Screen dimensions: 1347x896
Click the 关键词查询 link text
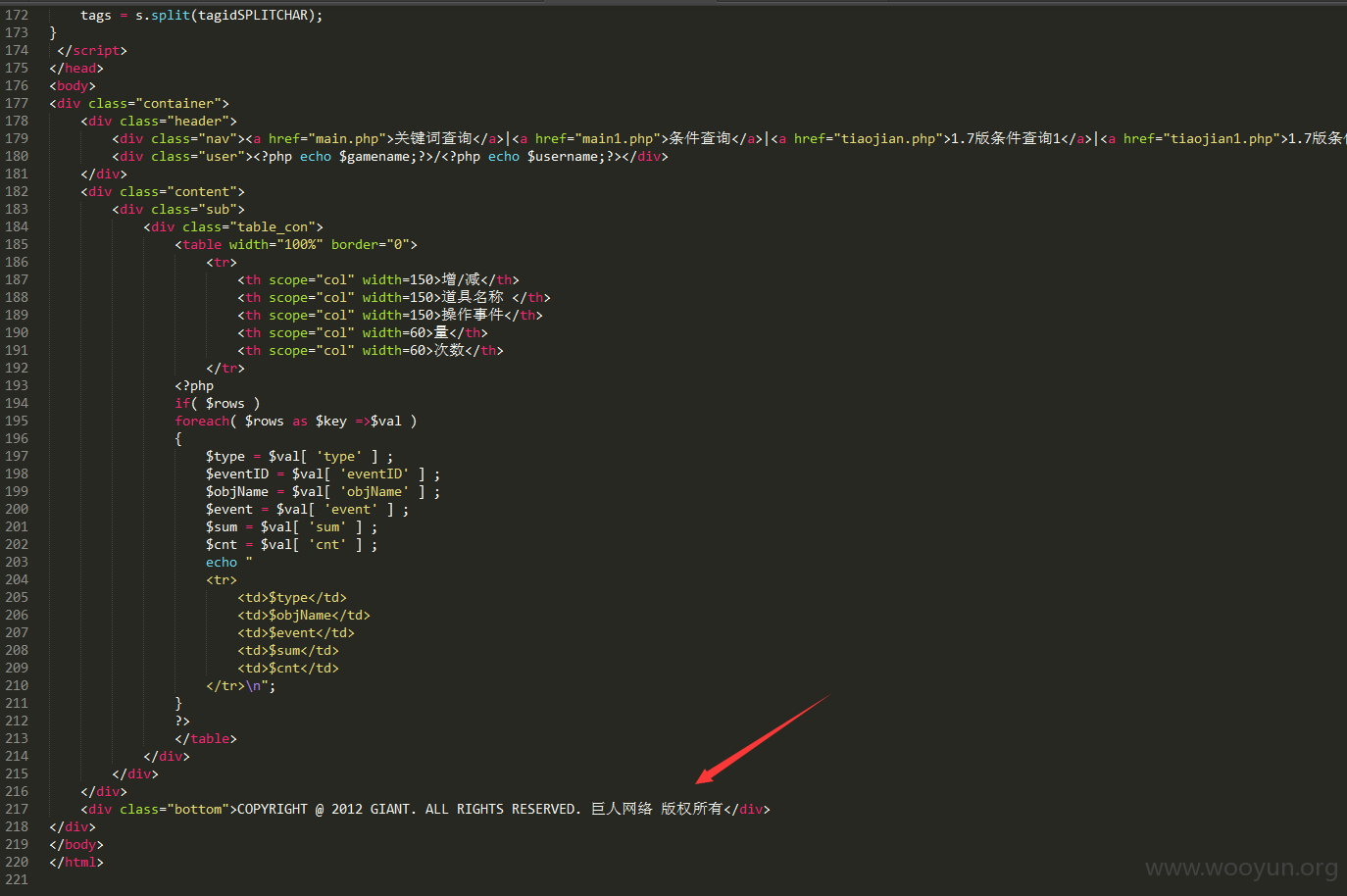pos(433,138)
